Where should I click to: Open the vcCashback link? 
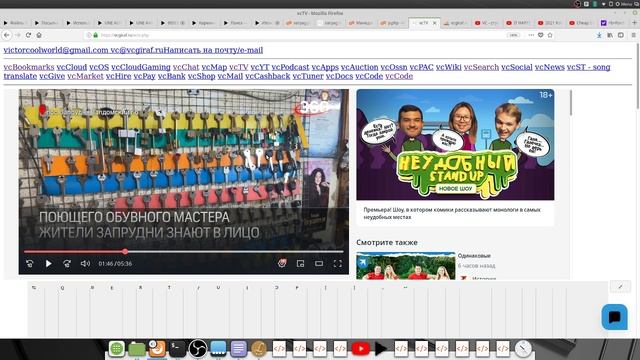click(268, 76)
